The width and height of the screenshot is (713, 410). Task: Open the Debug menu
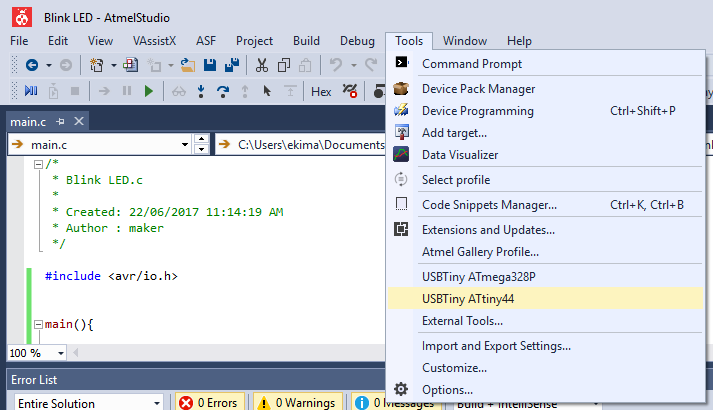(357, 41)
